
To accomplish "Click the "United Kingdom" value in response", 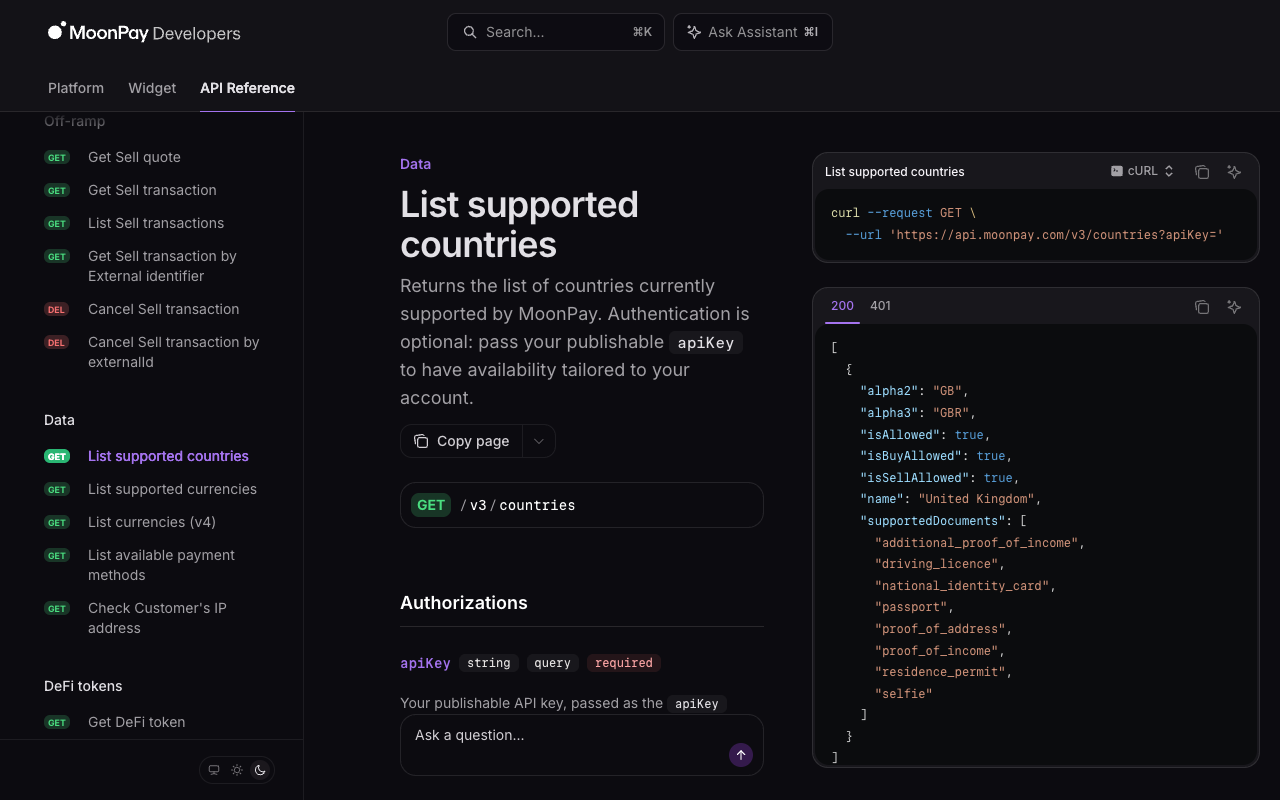I will click(976, 499).
